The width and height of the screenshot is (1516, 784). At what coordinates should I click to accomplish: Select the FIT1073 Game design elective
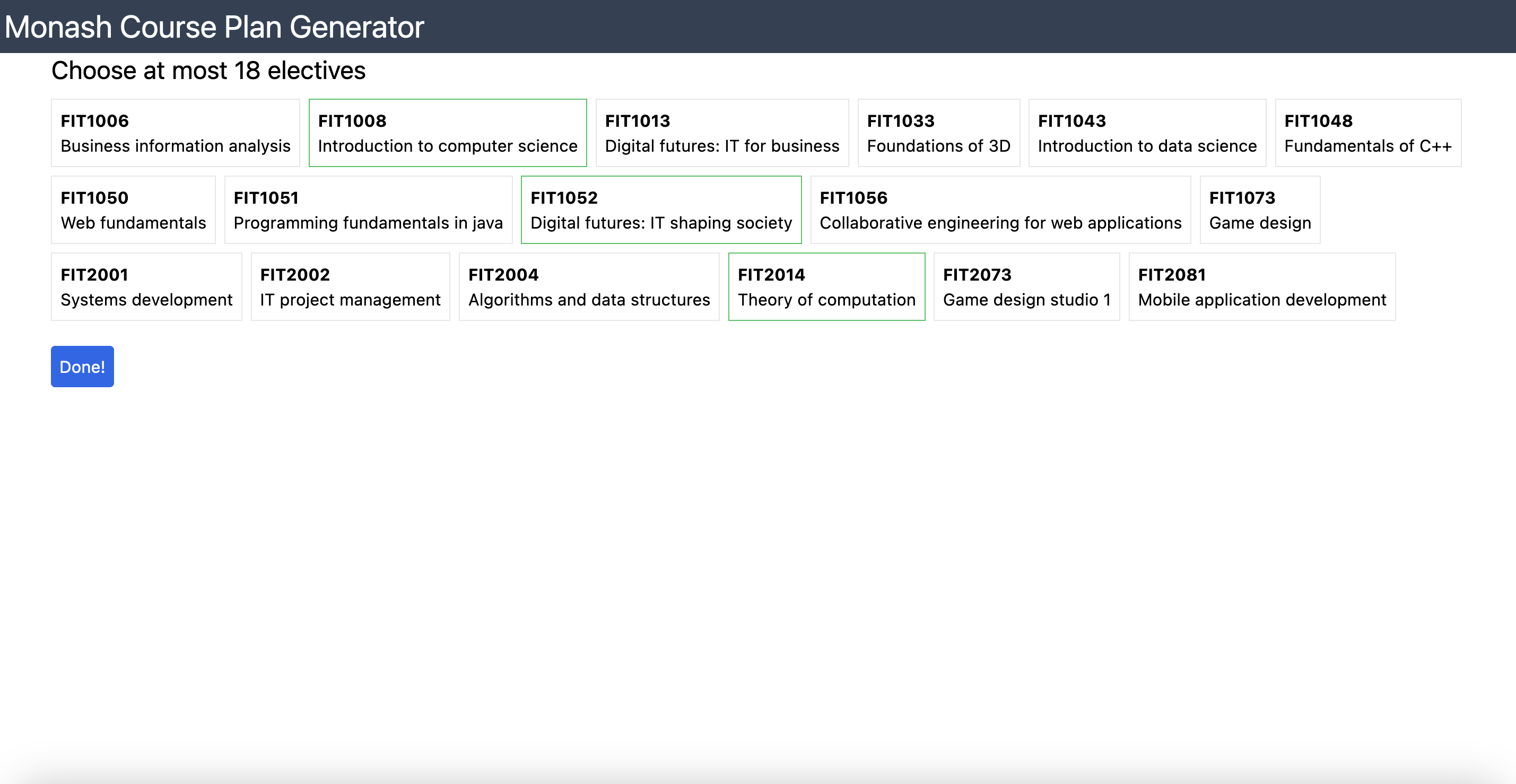1259,210
